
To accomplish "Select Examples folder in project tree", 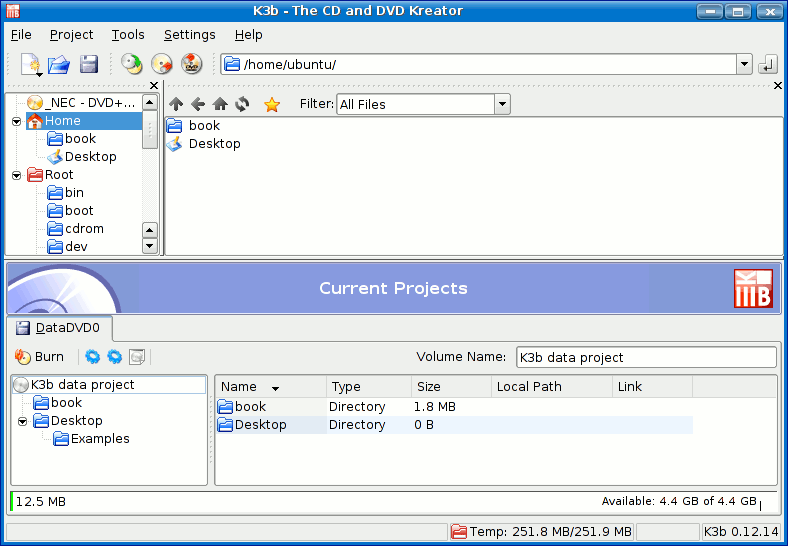I will pyautogui.click(x=91, y=439).
